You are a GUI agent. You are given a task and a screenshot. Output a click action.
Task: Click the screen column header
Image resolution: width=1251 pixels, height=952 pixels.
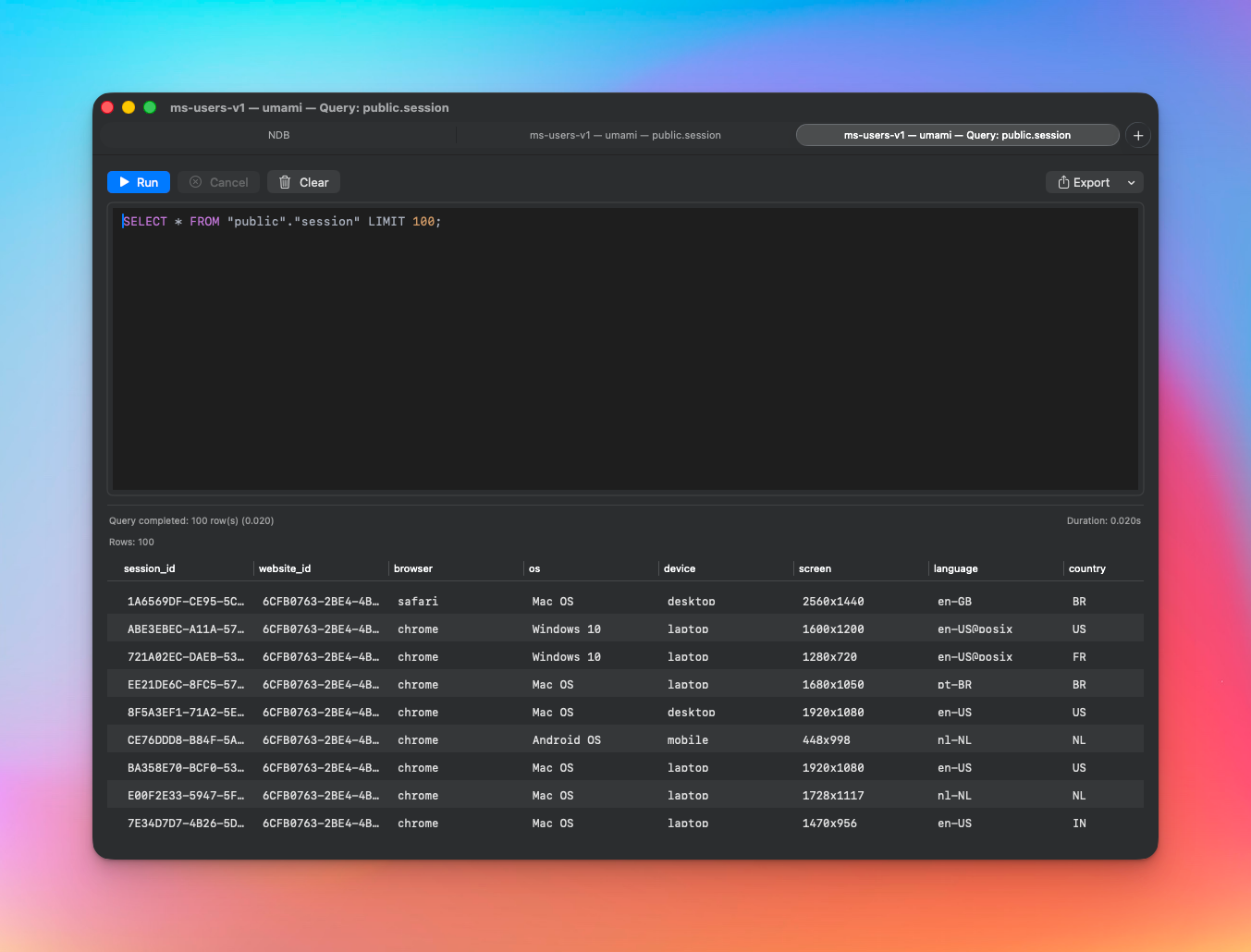pyautogui.click(x=815, y=568)
